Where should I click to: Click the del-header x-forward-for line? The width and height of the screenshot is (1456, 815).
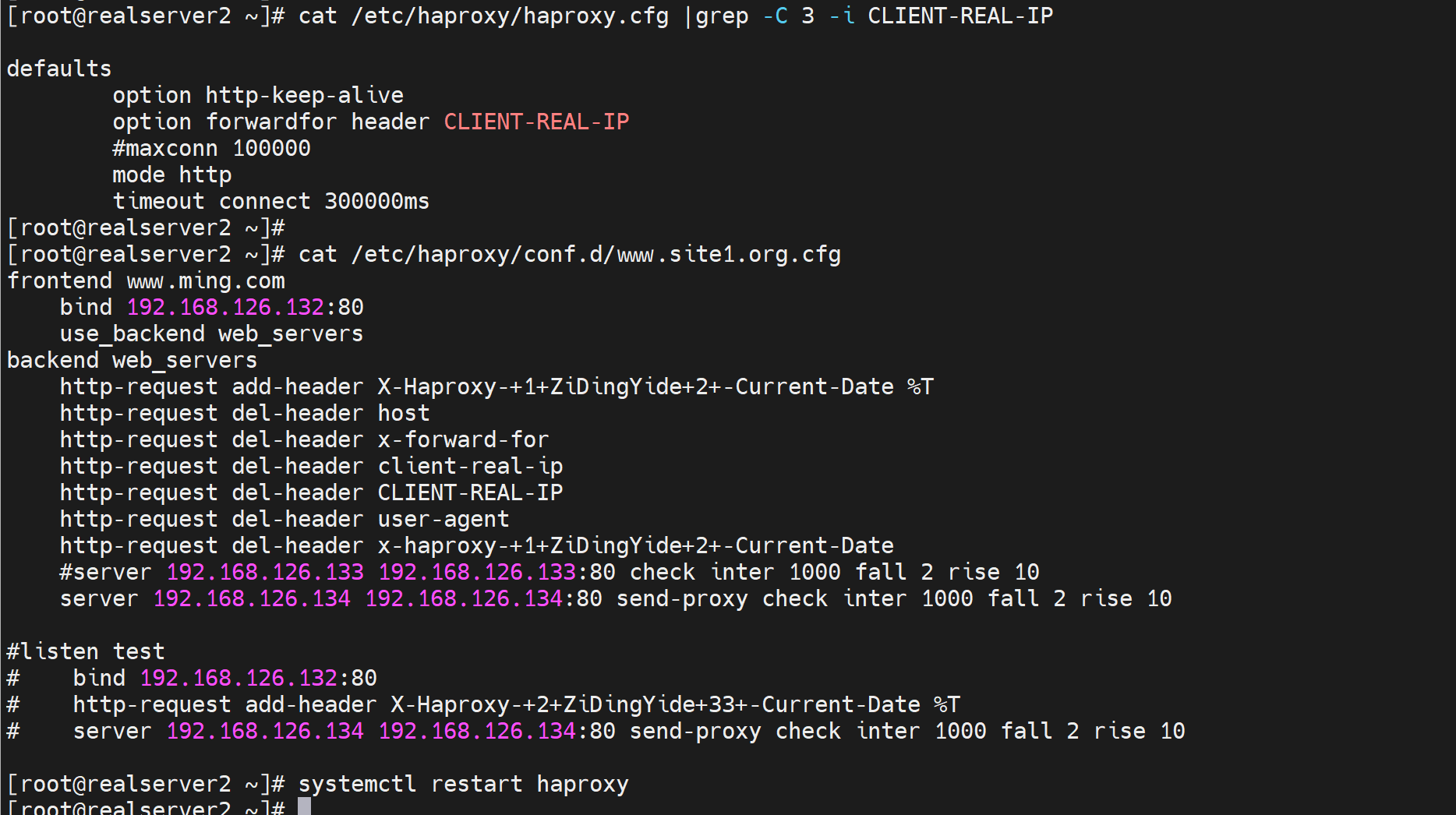point(304,439)
